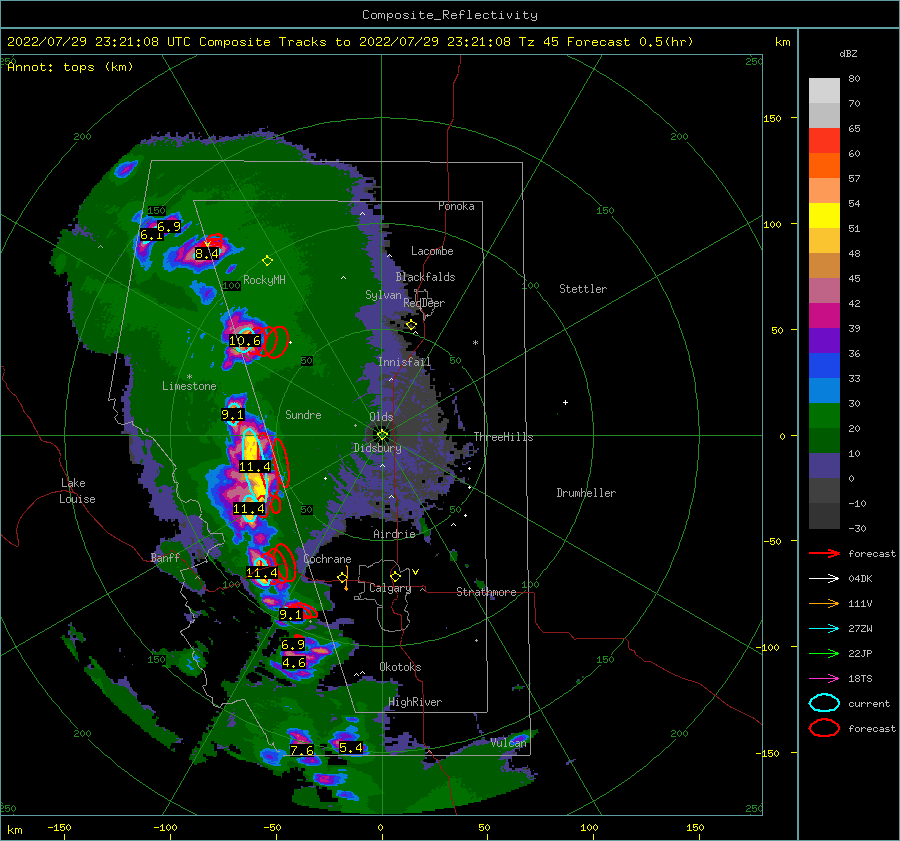Select the white plus marker east of ThreeHills
Screen dimensions: 900x841
pyautogui.click(x=565, y=402)
